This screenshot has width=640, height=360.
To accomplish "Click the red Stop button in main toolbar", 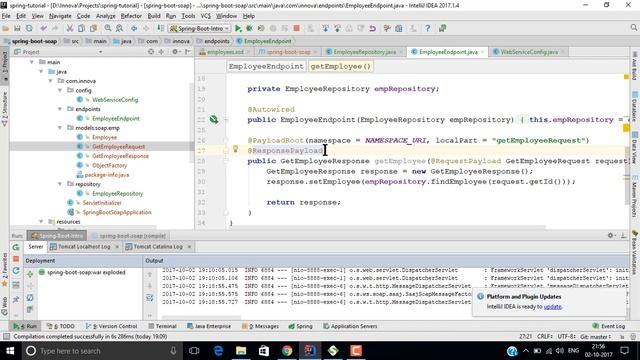I will 297,29.
